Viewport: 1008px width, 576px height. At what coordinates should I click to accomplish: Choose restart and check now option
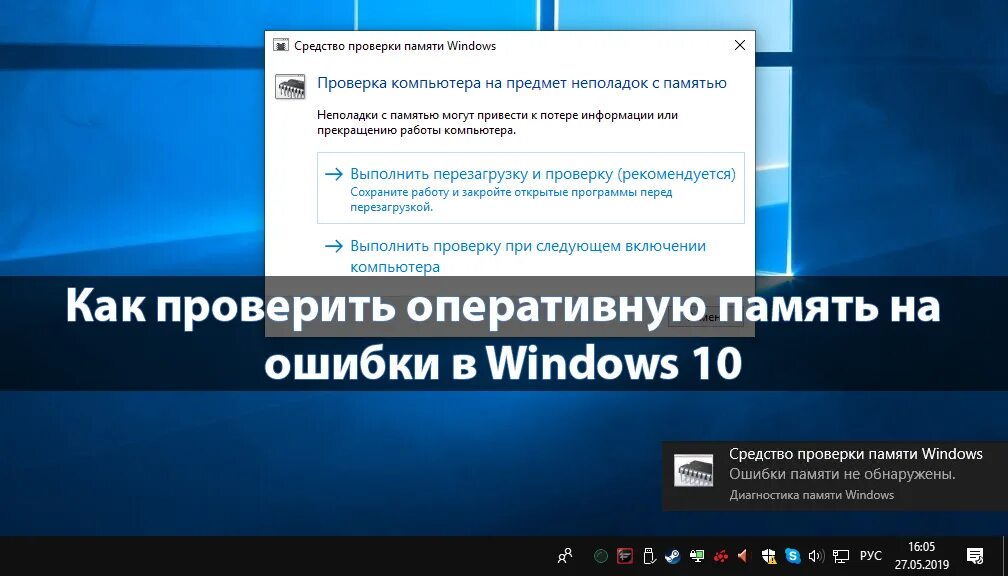click(530, 188)
